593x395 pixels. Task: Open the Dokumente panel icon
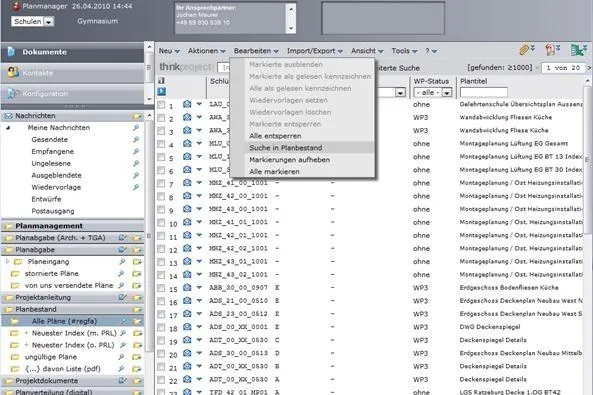click(11, 52)
